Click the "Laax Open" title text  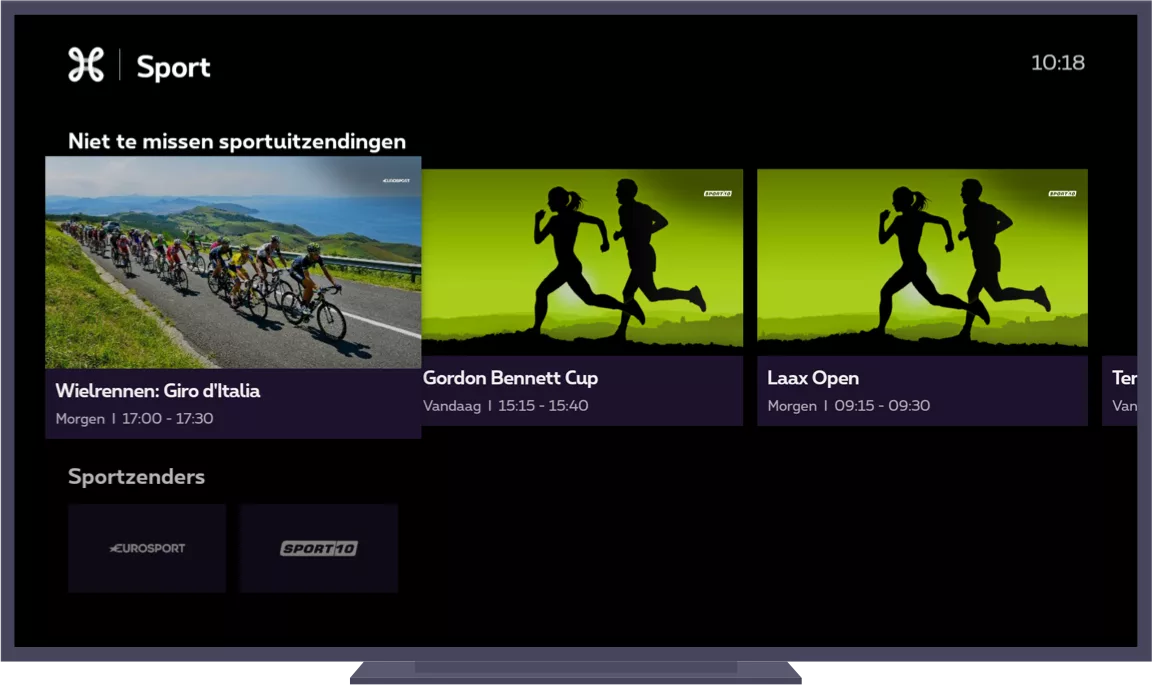point(813,378)
